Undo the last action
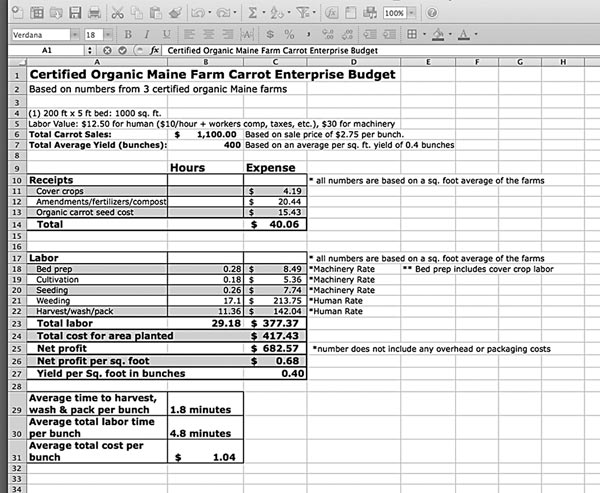Viewport: 600px width, 493px height. click(x=198, y=13)
